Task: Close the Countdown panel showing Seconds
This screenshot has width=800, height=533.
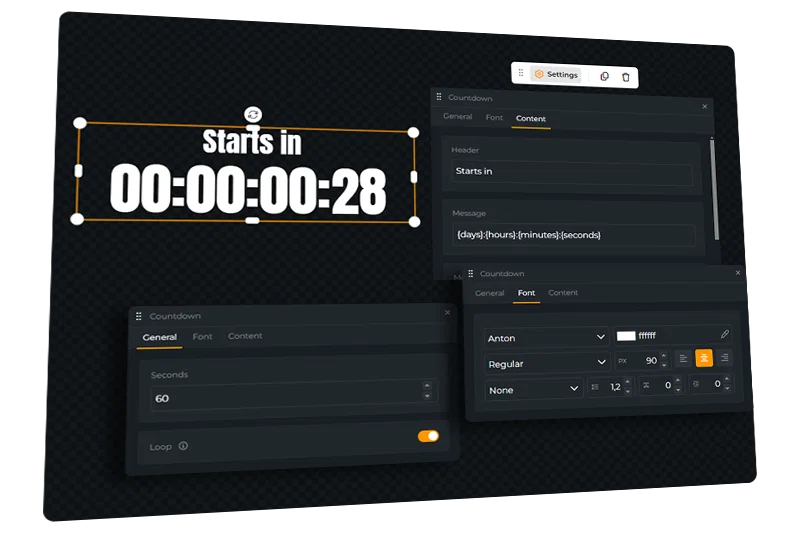Action: point(447,312)
